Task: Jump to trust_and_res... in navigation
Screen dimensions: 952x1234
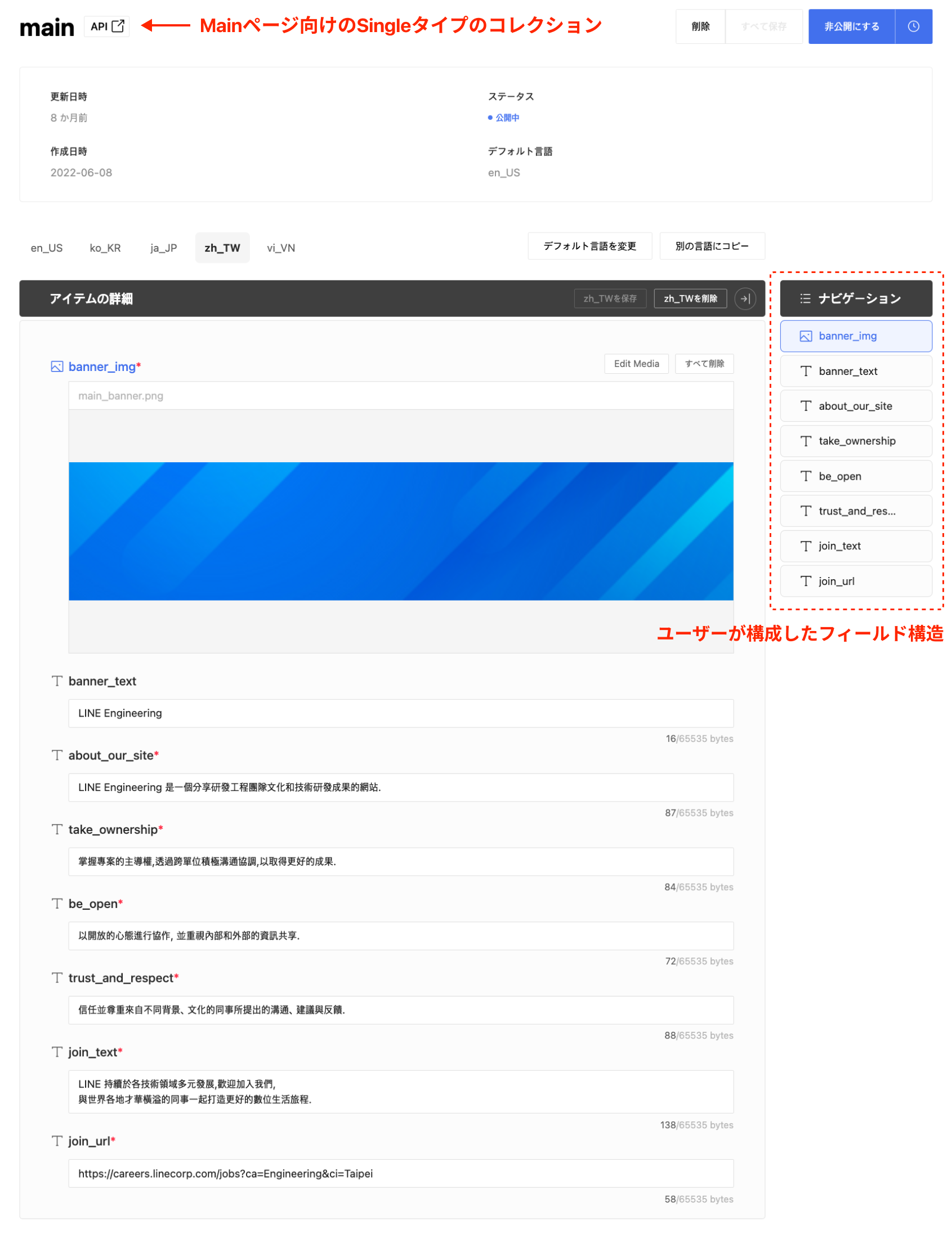Action: pyautogui.click(x=856, y=511)
